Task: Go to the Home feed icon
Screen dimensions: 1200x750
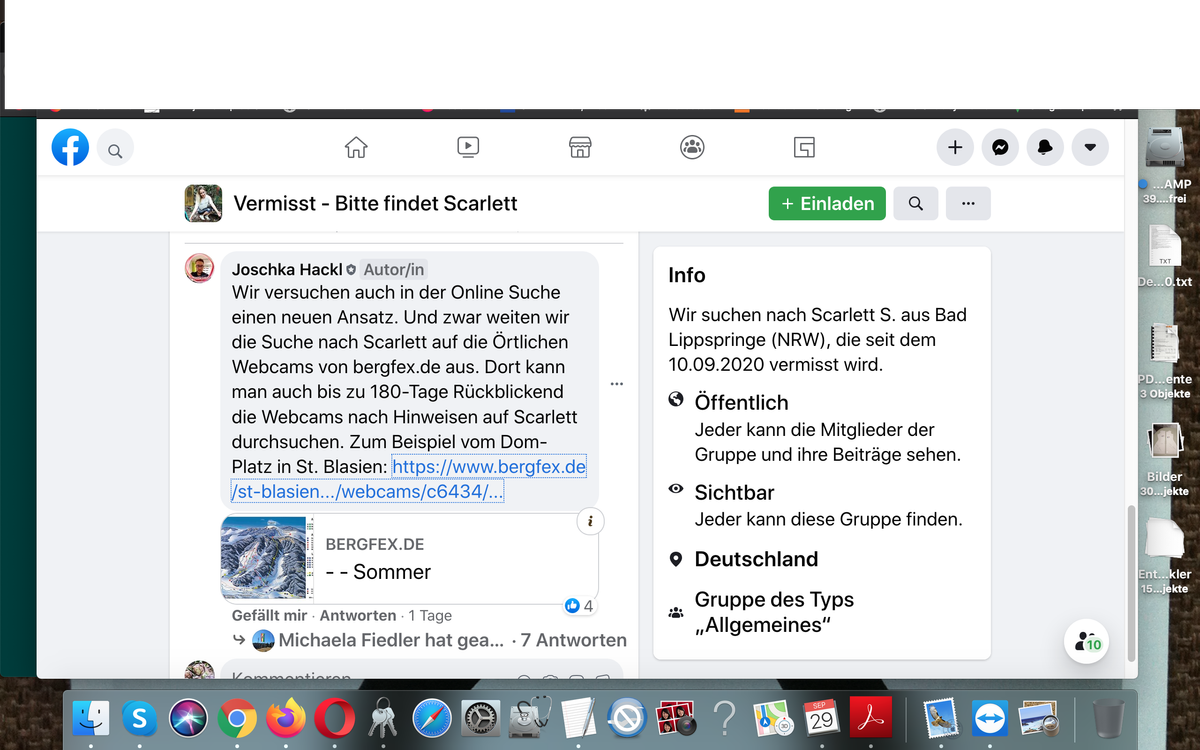Action: [356, 148]
